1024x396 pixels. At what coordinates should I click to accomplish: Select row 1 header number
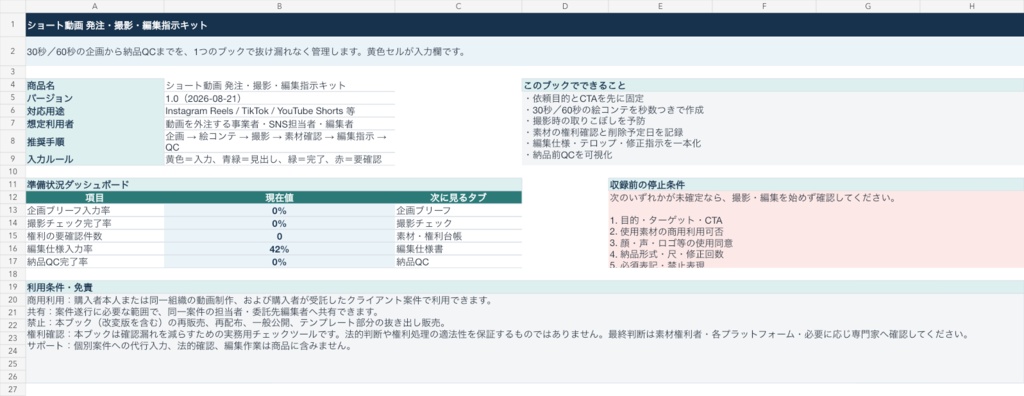tap(13, 25)
